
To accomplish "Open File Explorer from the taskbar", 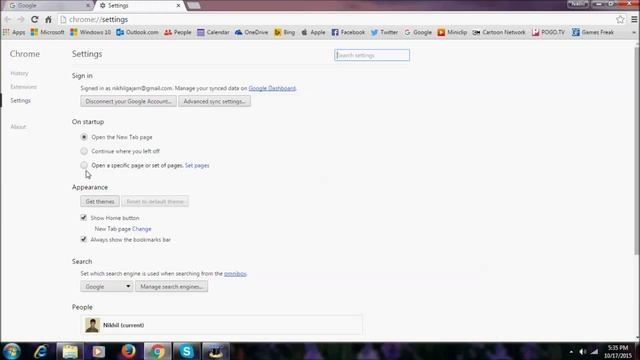I will pyautogui.click(x=70, y=351).
